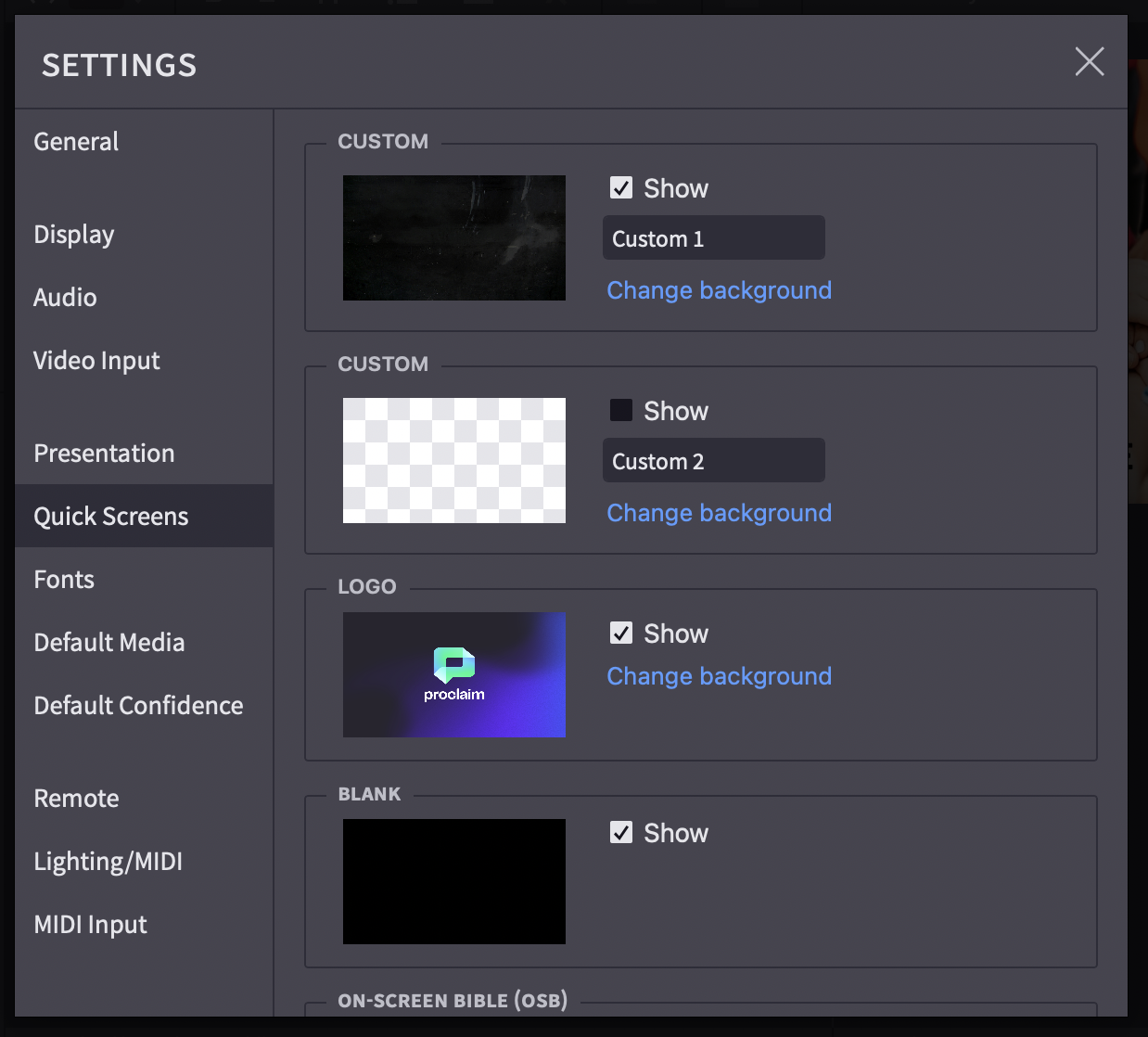Uncheck Show for the Logo screen
Viewport: 1148px width, 1037px height.
(x=621, y=633)
